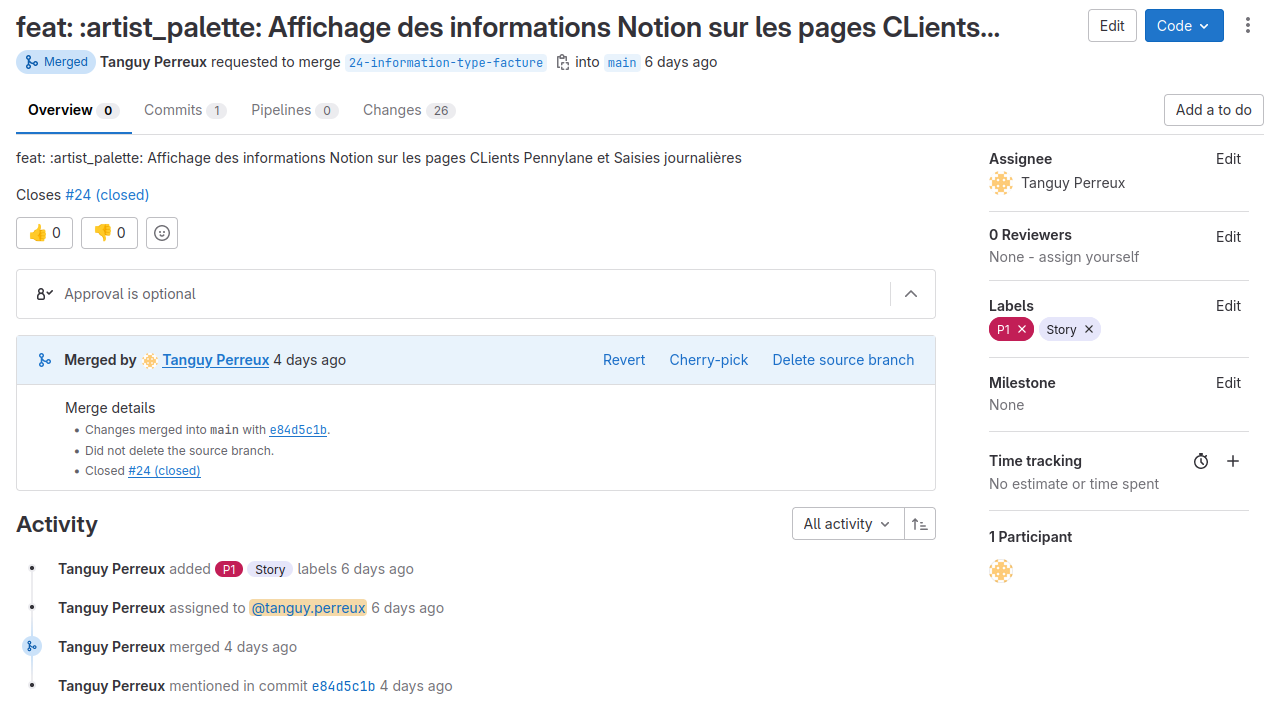Click the Add a to do button
The image size is (1281, 709).
coord(1213,110)
